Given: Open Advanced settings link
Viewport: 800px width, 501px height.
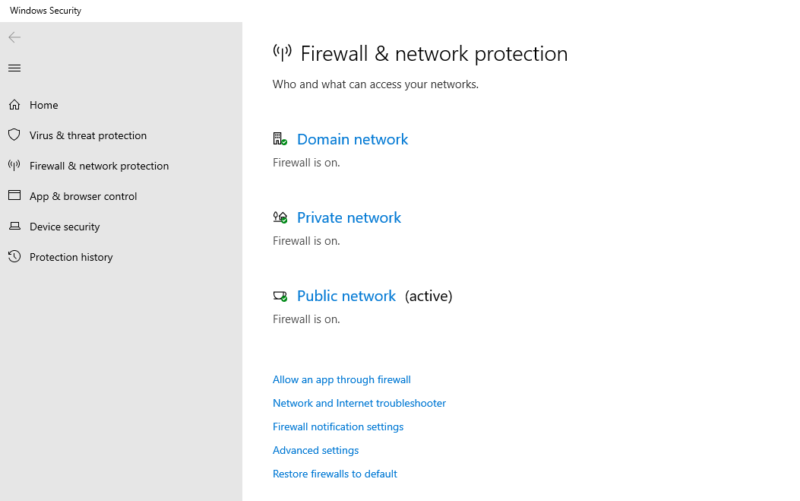Looking at the screenshot, I should pos(315,450).
